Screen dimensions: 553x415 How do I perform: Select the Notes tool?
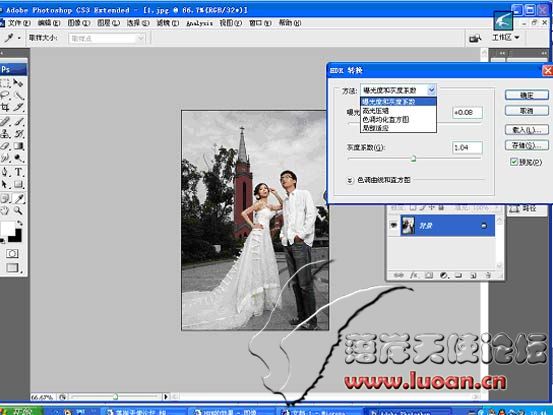[x=5, y=199]
